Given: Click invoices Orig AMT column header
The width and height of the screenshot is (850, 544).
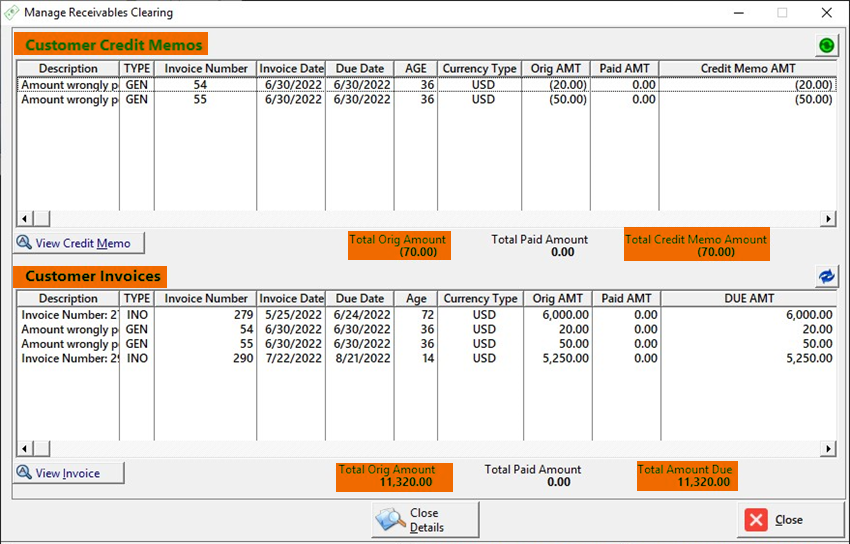Looking at the screenshot, I should 558,299.
